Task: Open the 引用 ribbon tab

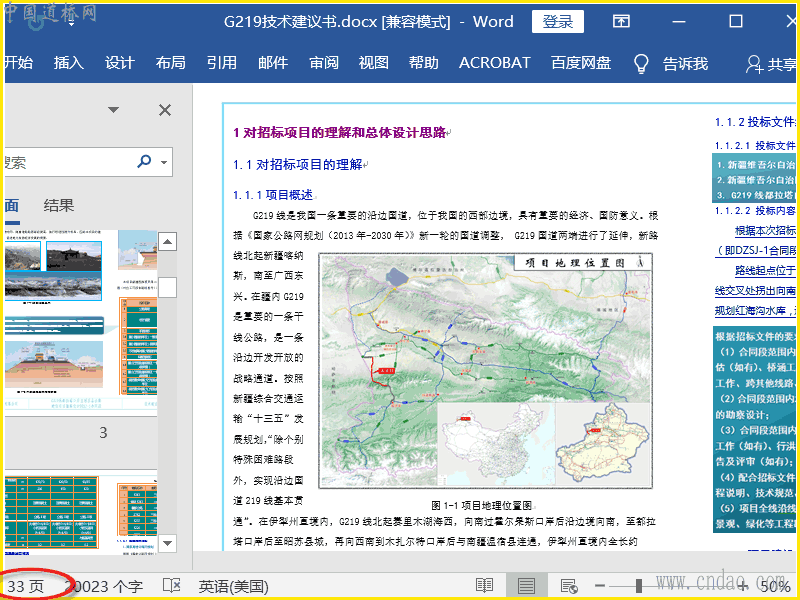Action: (x=221, y=63)
